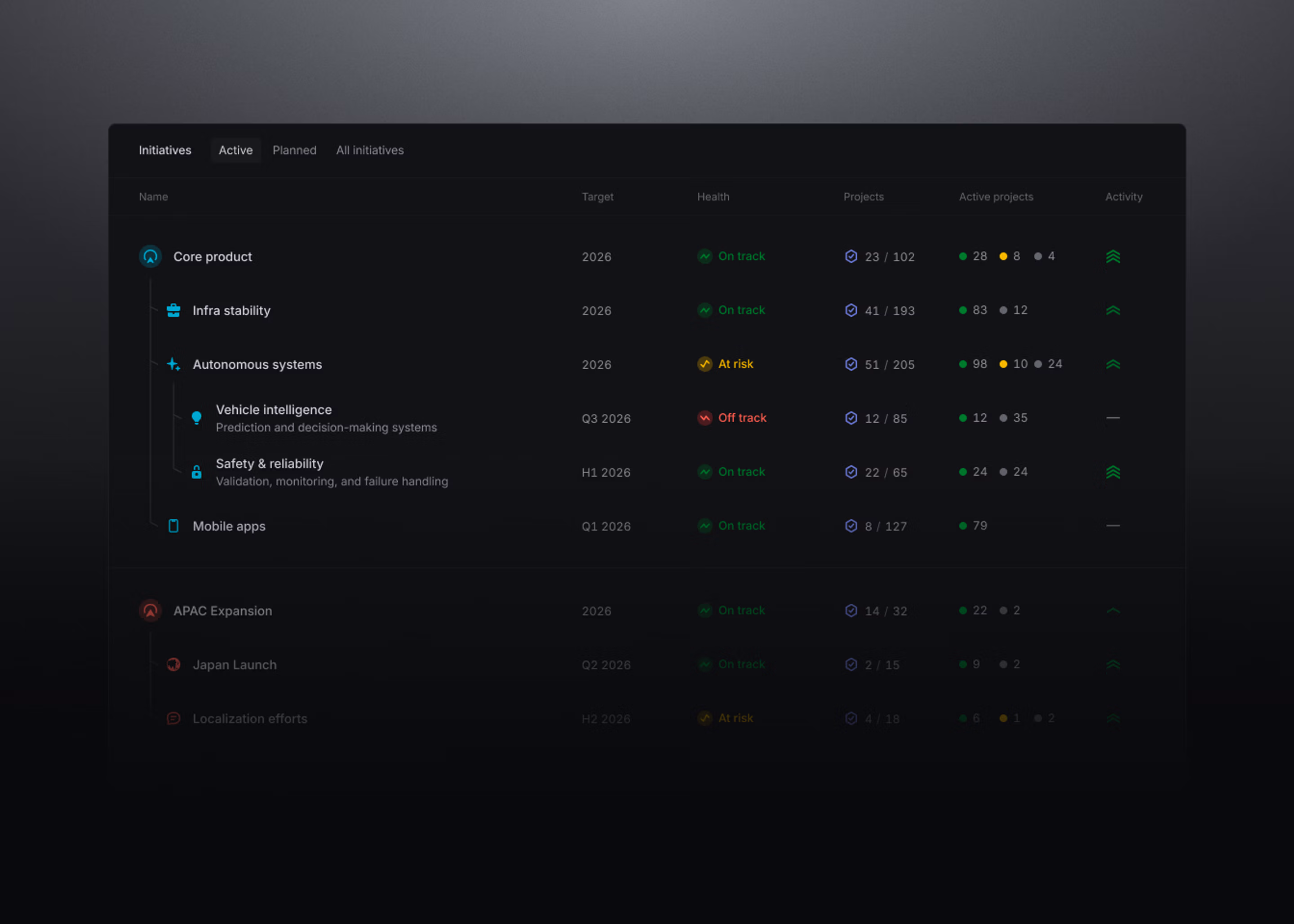Sort by the Name column header

153,197
